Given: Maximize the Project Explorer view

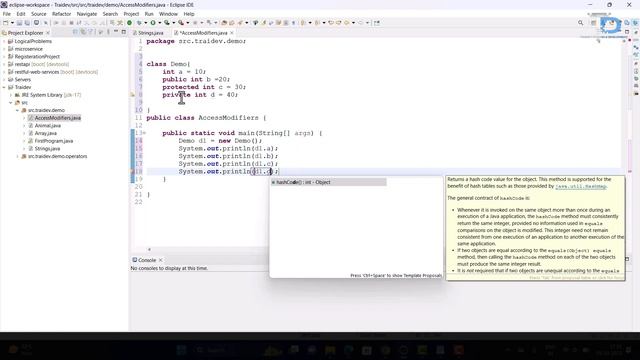Looking at the screenshot, I should (123, 32).
